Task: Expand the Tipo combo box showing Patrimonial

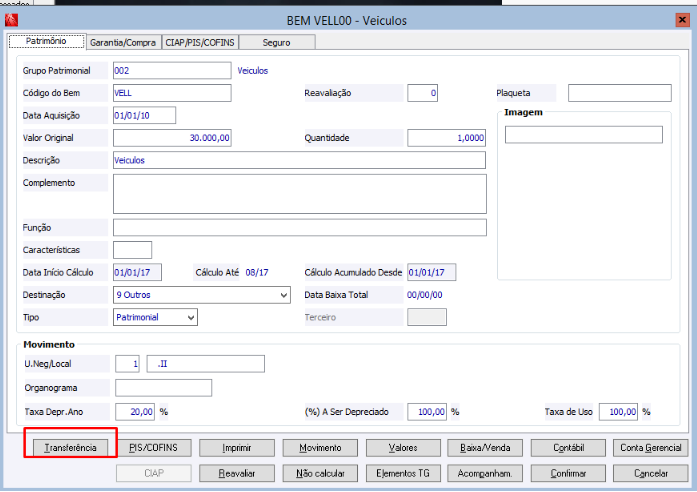Action: [155, 317]
